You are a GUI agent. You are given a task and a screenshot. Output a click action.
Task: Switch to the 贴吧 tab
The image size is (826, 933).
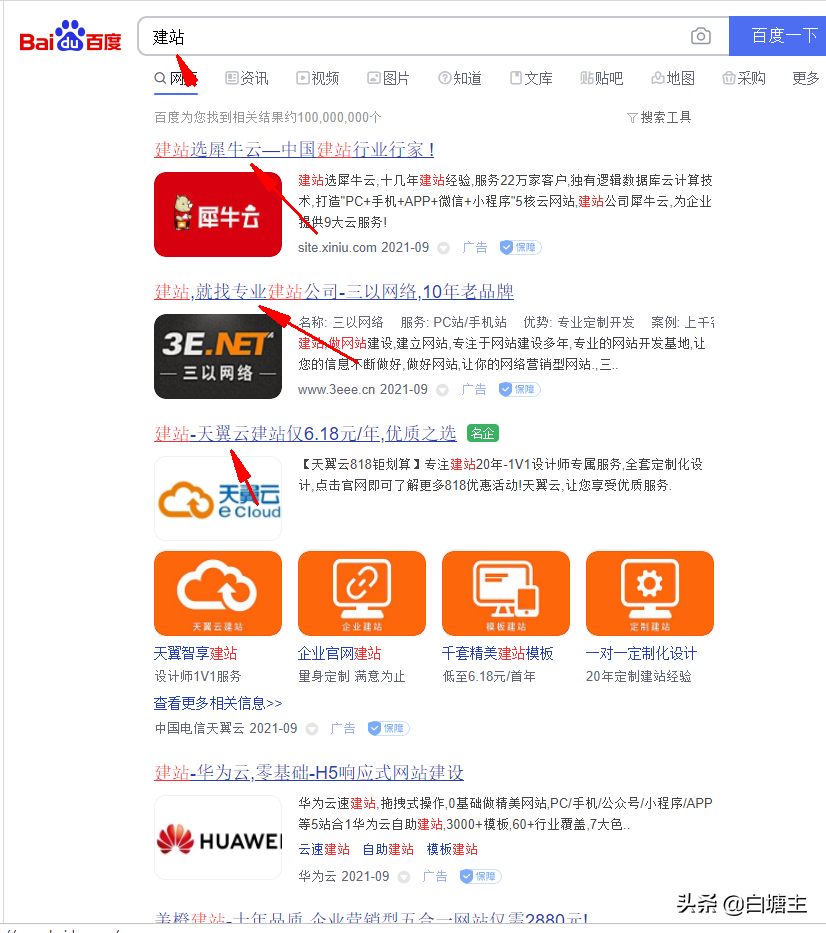(602, 78)
